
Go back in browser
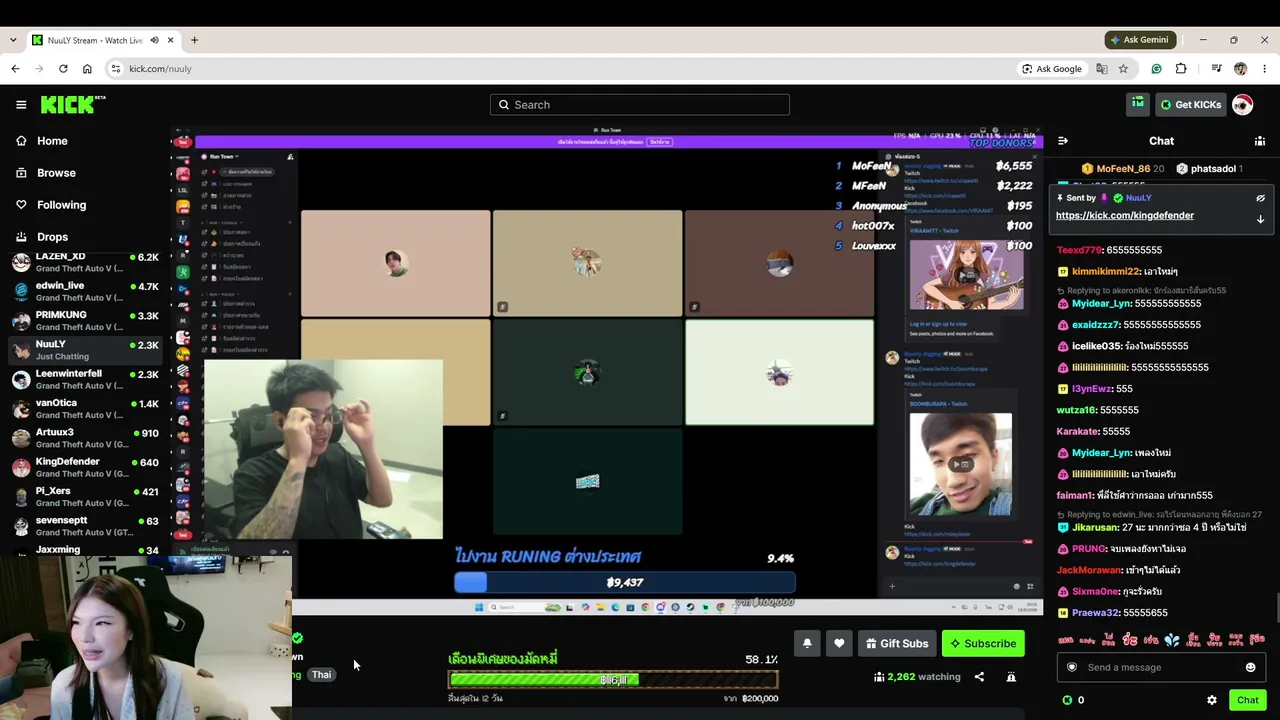coord(15,69)
